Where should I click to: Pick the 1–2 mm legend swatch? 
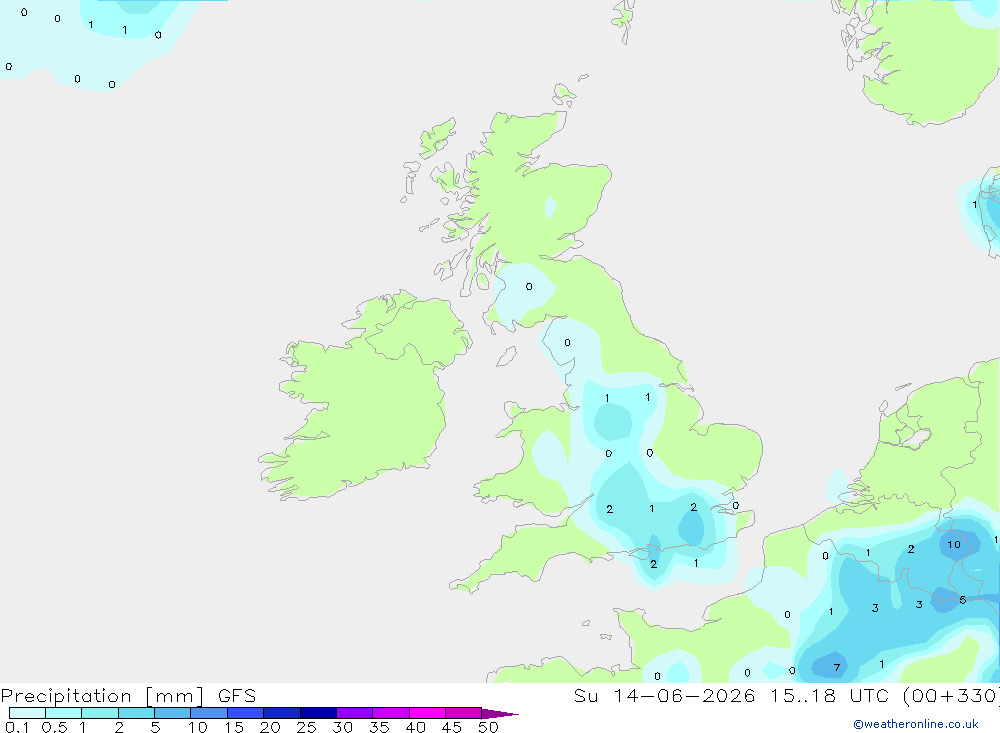[x=100, y=713]
